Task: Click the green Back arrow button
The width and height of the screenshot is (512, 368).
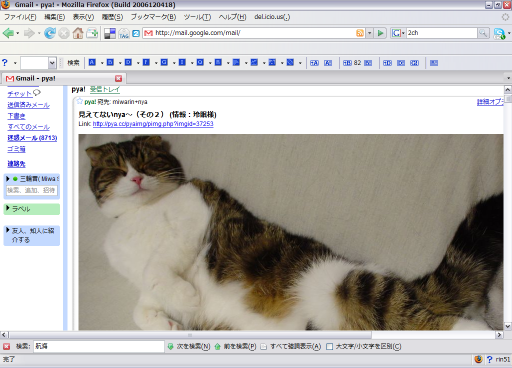Action: pyautogui.click(x=8, y=33)
